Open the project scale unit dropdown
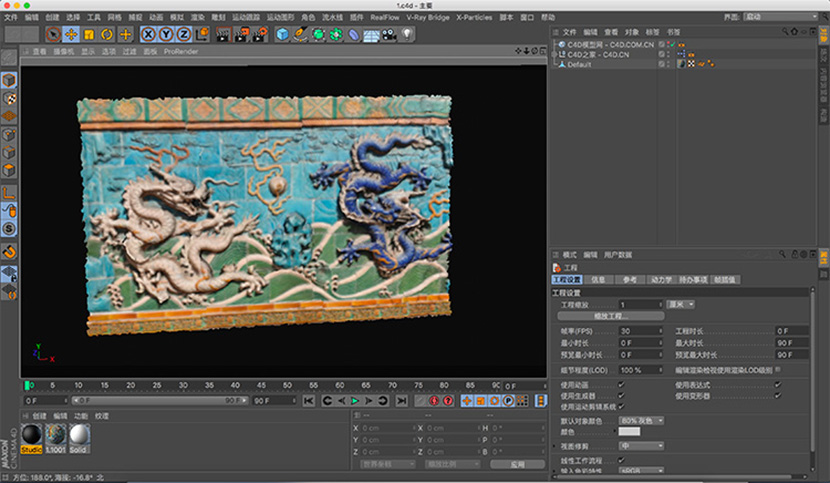The width and height of the screenshot is (830, 483). click(680, 305)
